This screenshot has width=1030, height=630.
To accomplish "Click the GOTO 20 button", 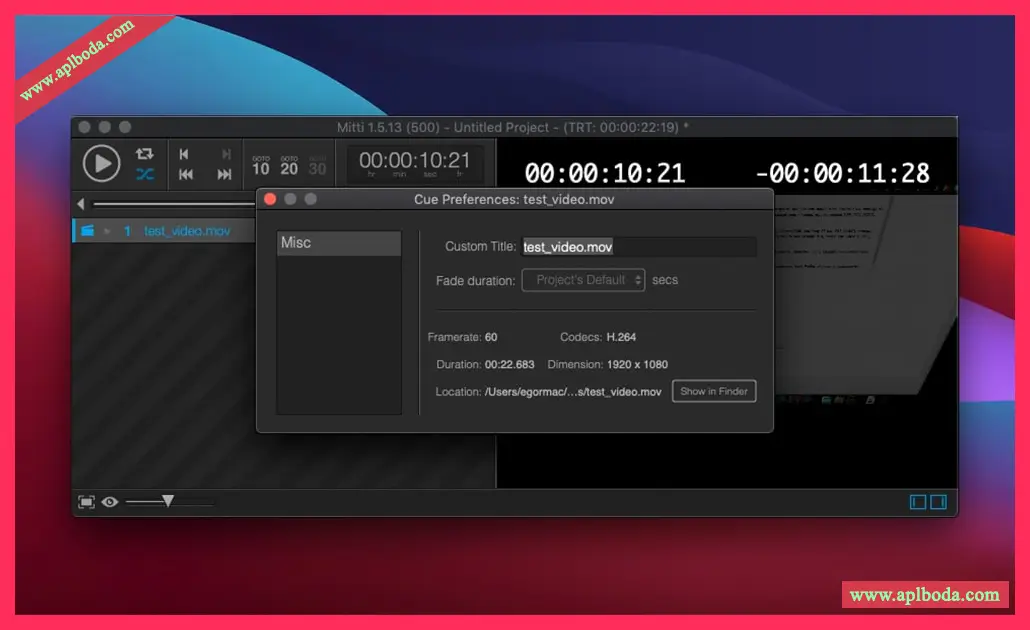I will click(289, 166).
